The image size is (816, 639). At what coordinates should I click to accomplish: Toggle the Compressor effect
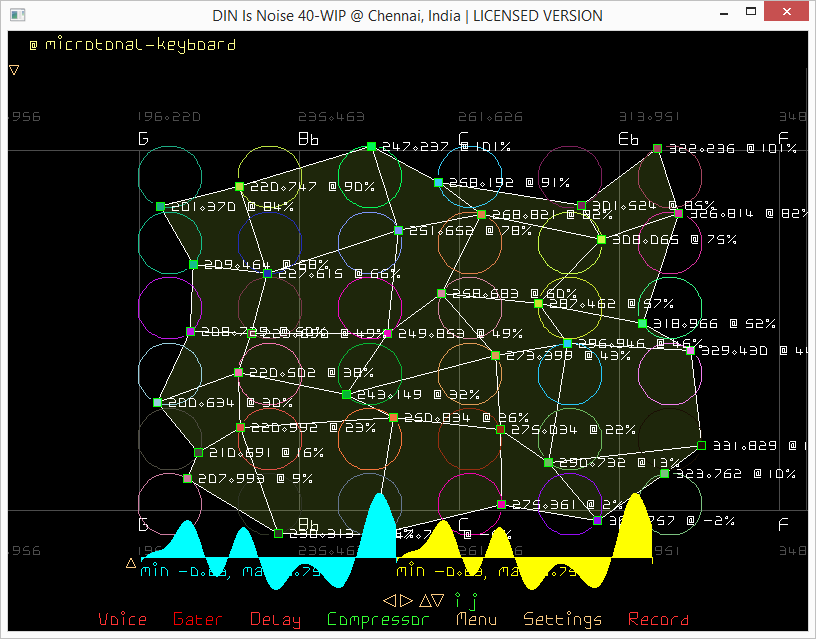tap(378, 620)
